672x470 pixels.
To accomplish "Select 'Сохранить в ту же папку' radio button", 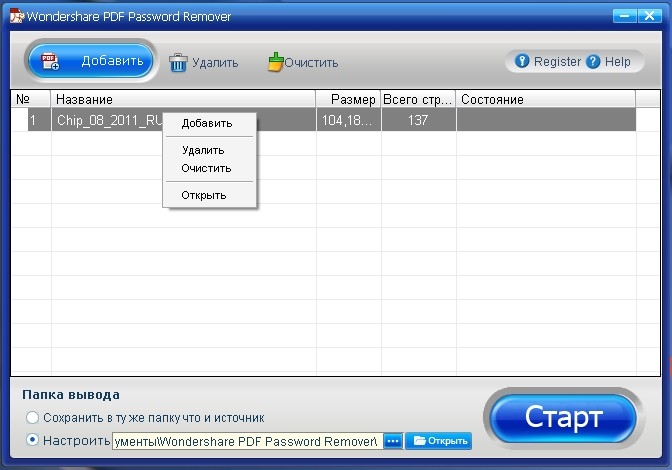I will click(32, 417).
